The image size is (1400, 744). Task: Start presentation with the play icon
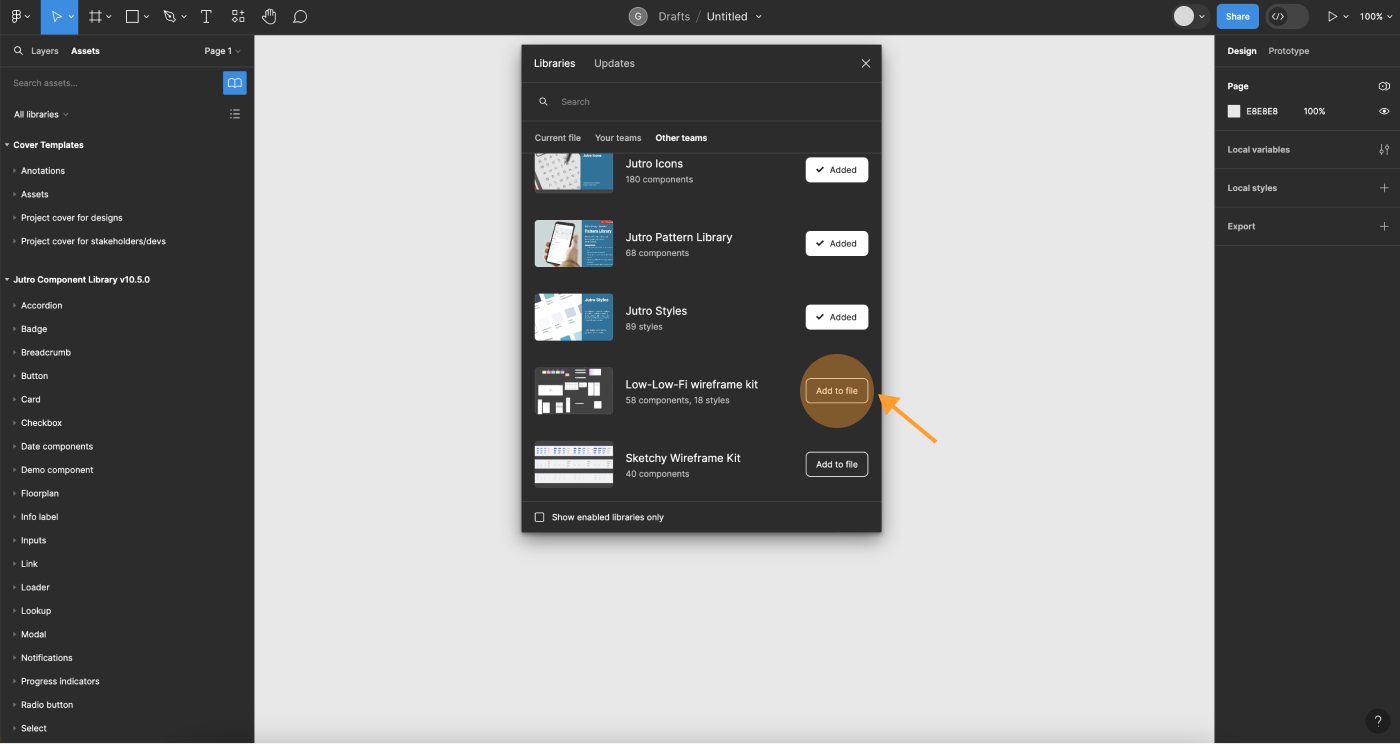pyautogui.click(x=1332, y=17)
